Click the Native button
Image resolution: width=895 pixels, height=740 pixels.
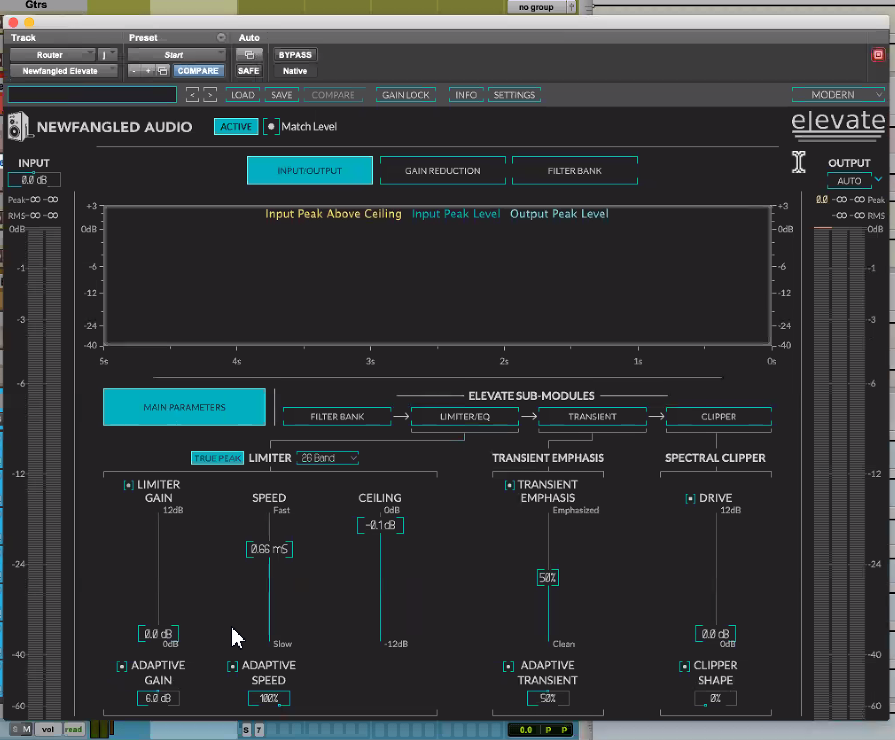point(295,71)
